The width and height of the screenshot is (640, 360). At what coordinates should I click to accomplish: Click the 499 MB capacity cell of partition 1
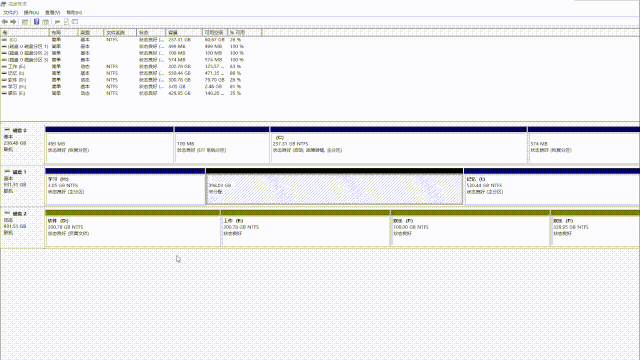click(177, 47)
